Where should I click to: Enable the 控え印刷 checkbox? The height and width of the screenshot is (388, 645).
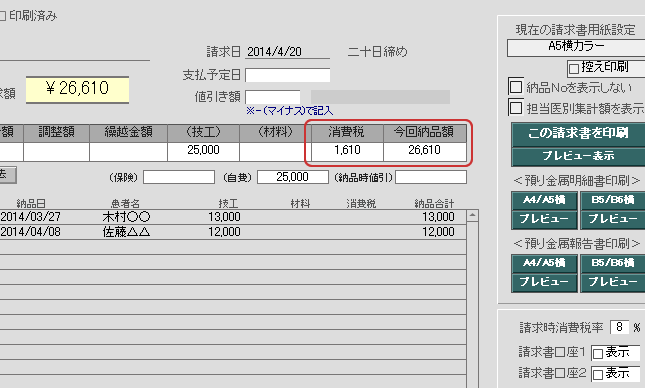pyautogui.click(x=573, y=68)
